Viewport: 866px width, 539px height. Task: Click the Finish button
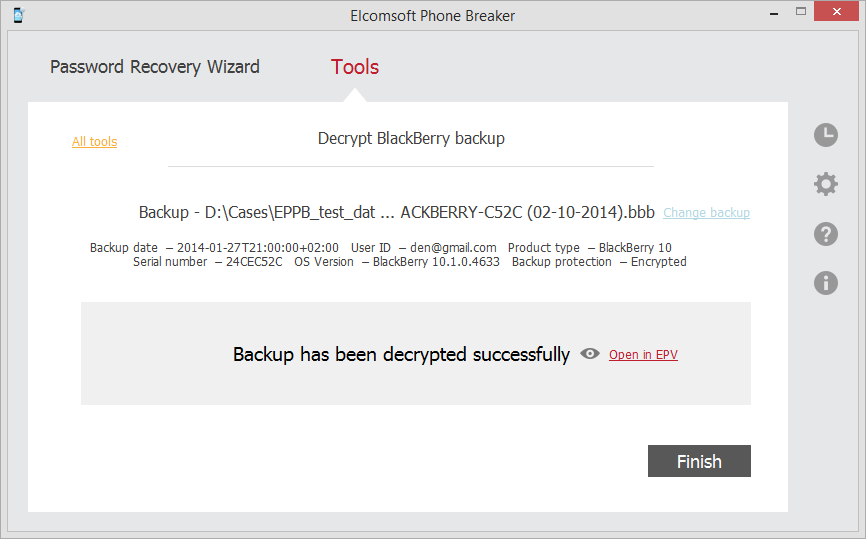699,461
